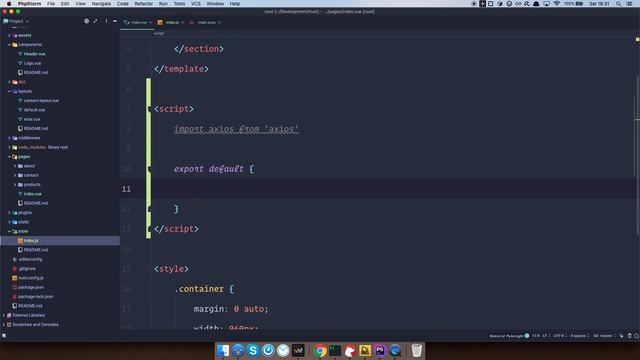
Task: Expand the about folder under pages
Action: point(15,166)
